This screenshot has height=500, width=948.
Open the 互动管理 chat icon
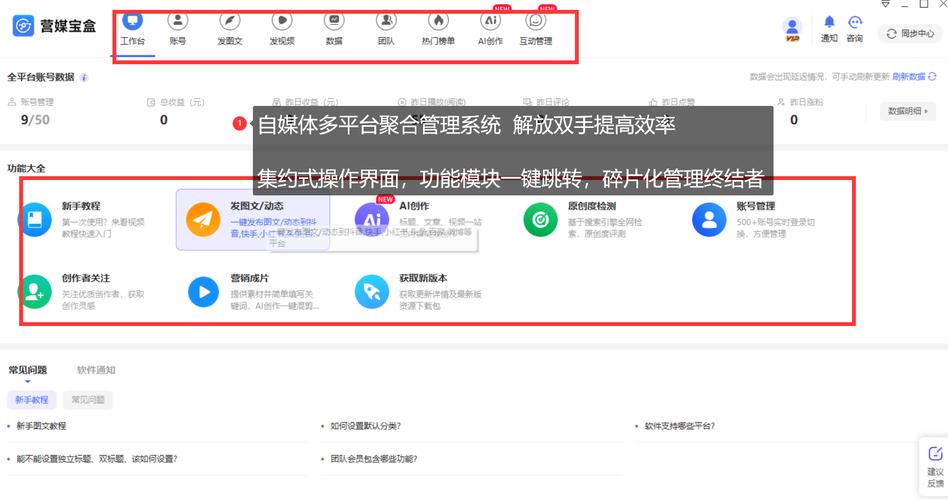click(x=536, y=21)
